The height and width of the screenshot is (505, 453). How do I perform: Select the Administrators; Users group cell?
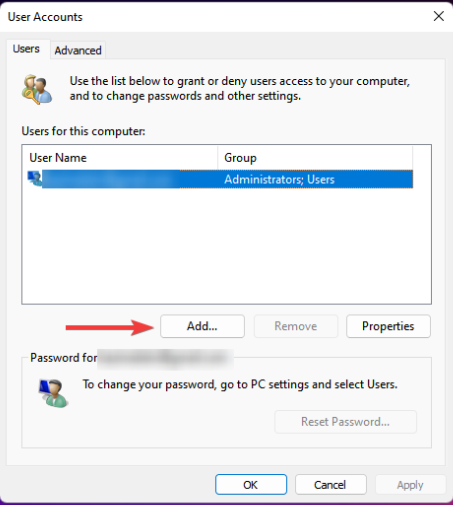(279, 179)
